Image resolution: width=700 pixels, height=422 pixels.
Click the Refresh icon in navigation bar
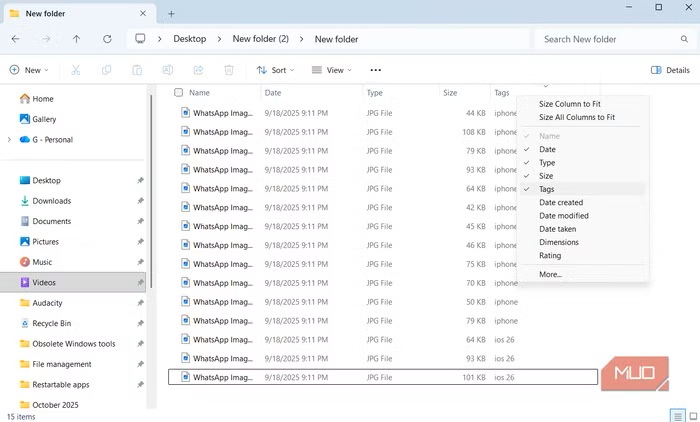coord(107,39)
